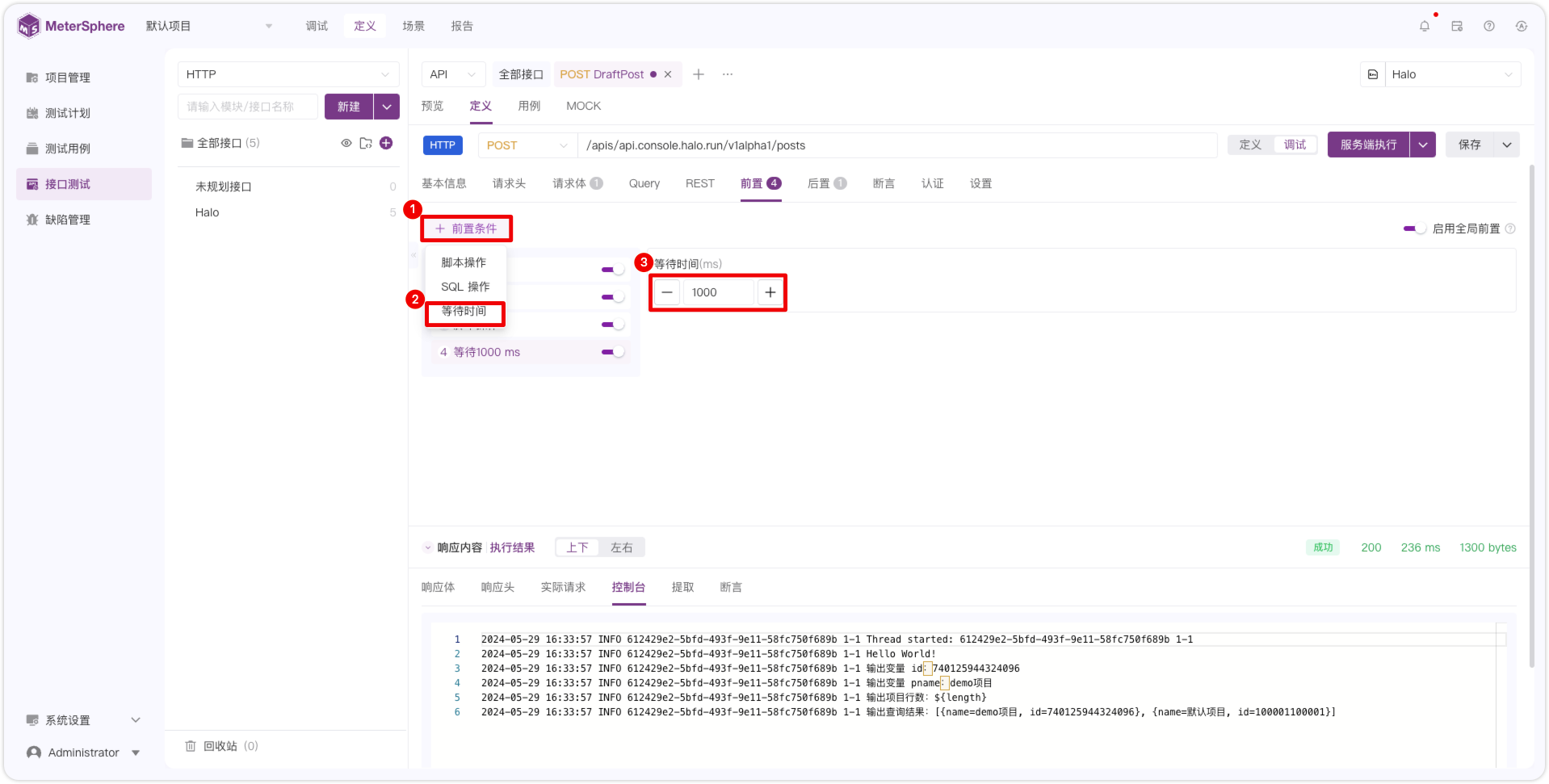Toggle the switch for 等待1000 ms
This screenshot has width=1549, height=784.
point(613,352)
